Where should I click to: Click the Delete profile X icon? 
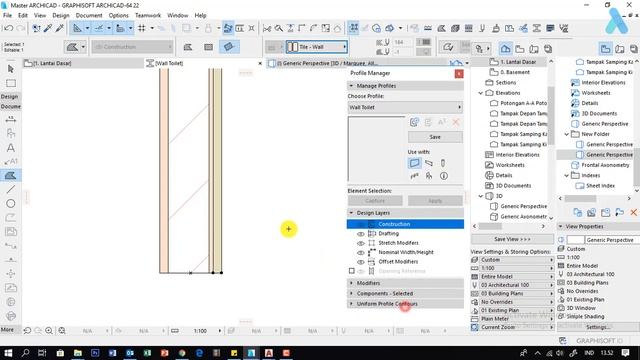point(456,122)
